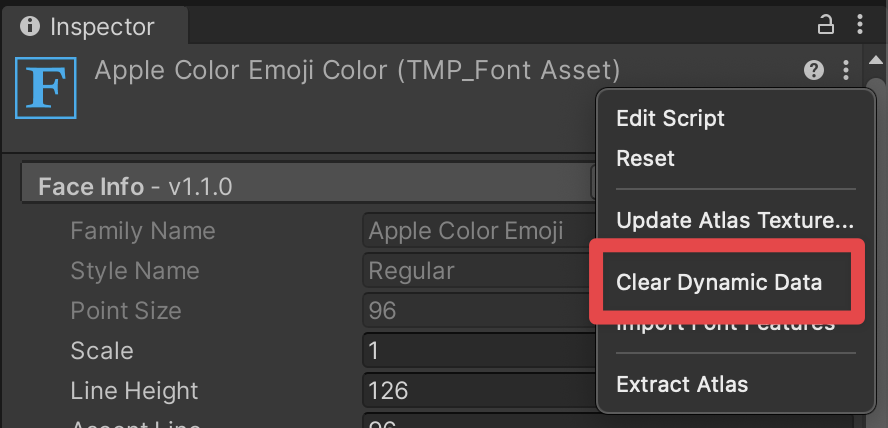Screen dimensions: 888x428
Task: Click the info icon on the Inspector tab
Action: 30,26
